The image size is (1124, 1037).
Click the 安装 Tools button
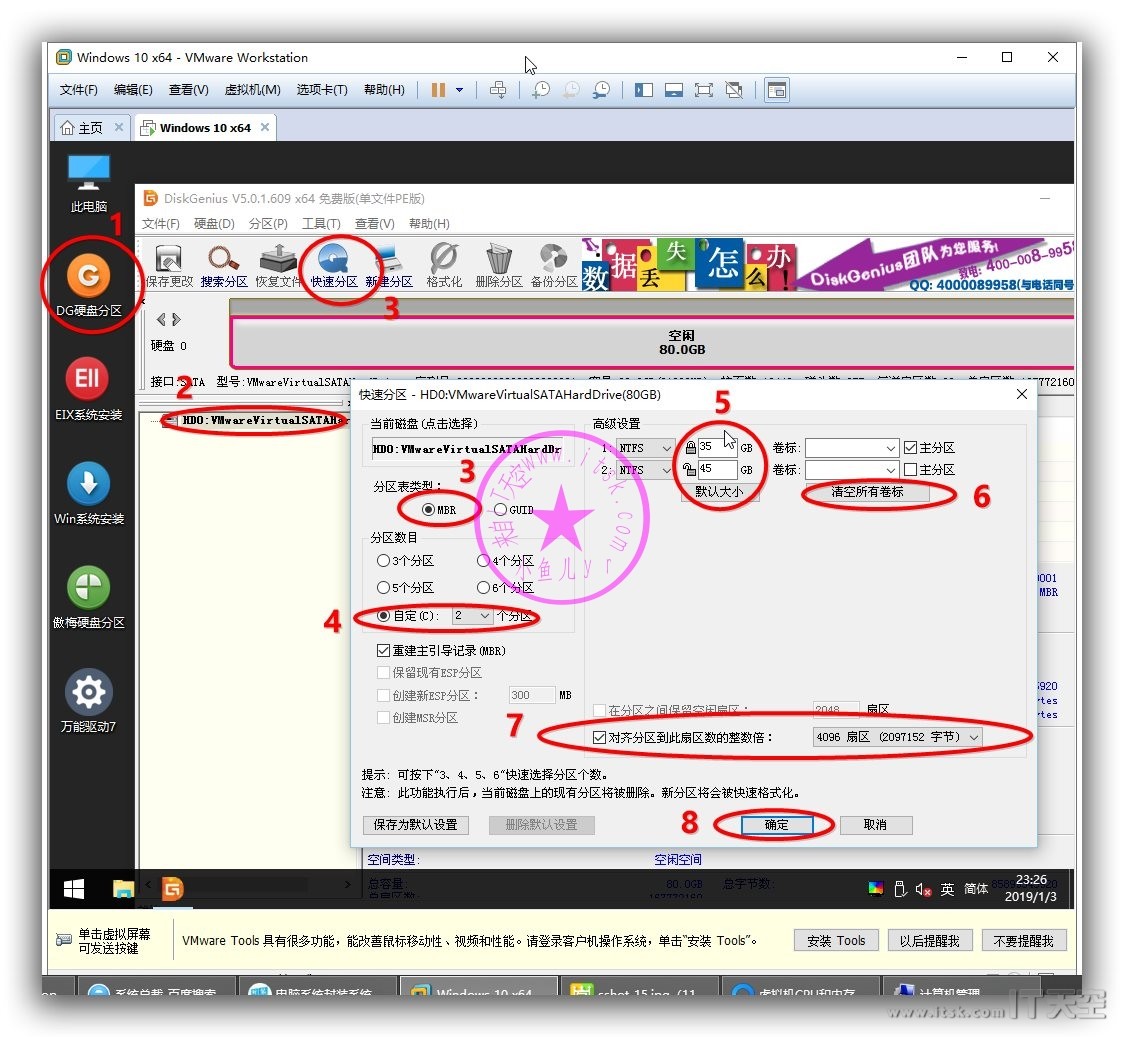click(x=836, y=940)
